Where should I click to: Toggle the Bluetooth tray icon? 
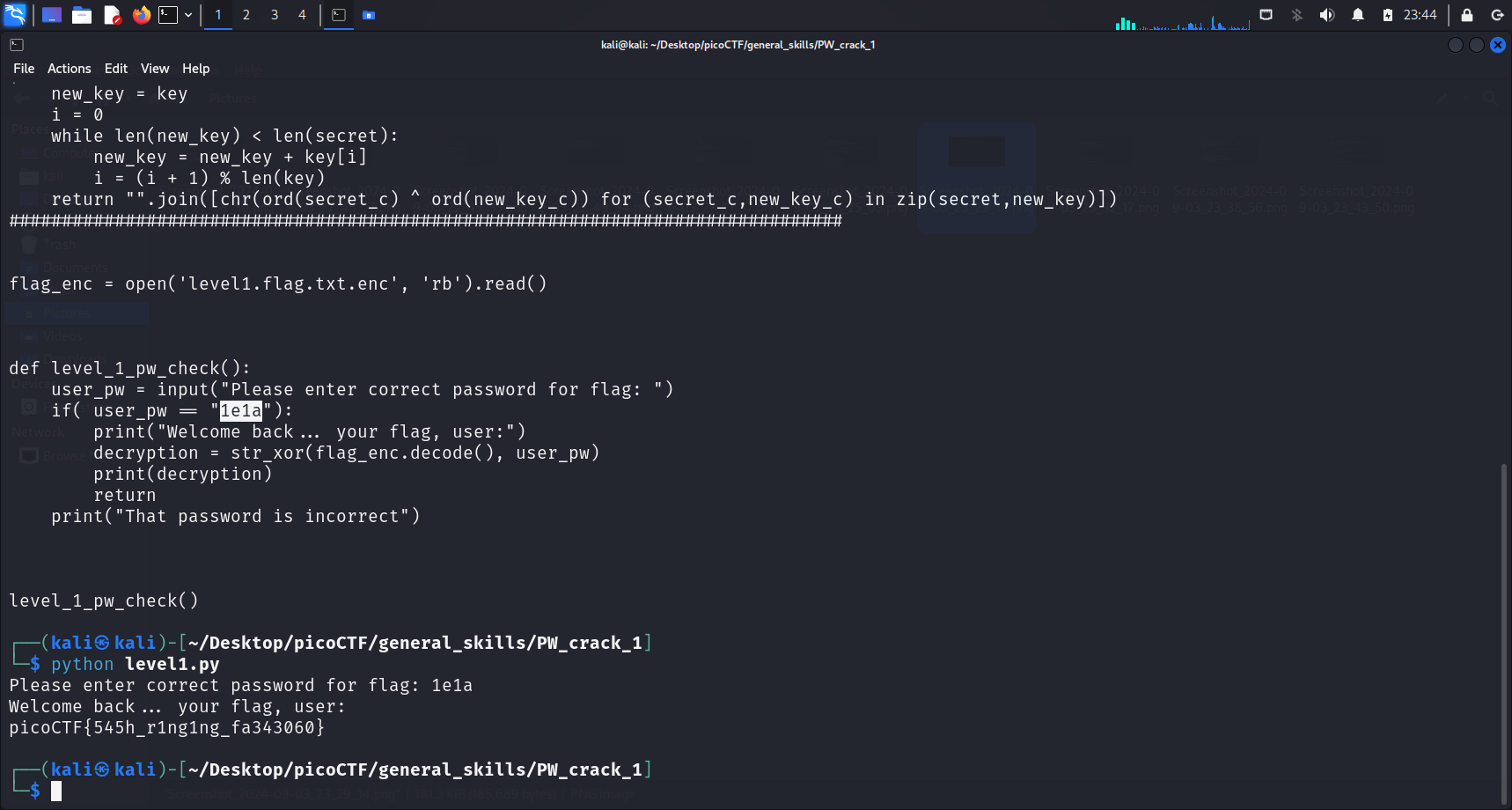(x=1296, y=15)
